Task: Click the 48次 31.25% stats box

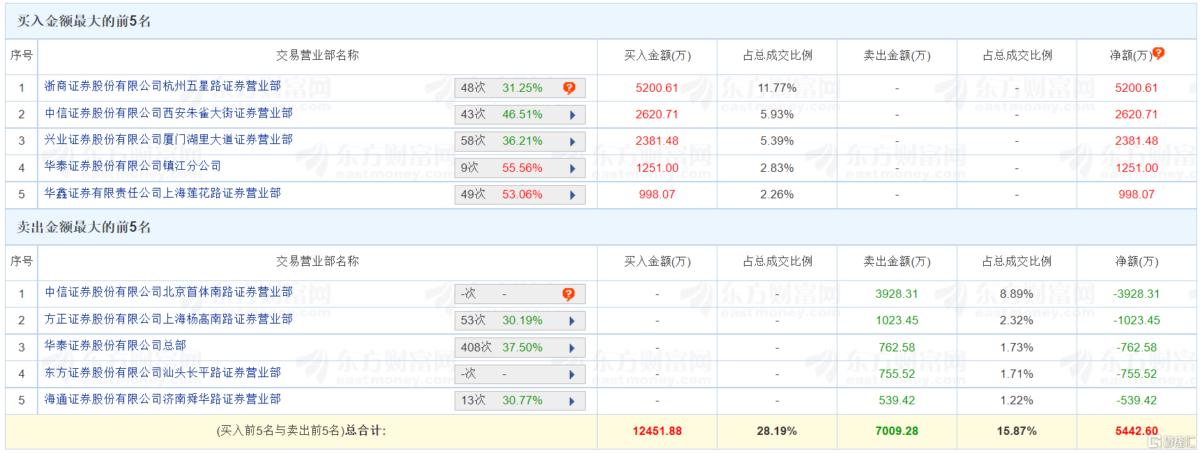Action: (x=520, y=88)
